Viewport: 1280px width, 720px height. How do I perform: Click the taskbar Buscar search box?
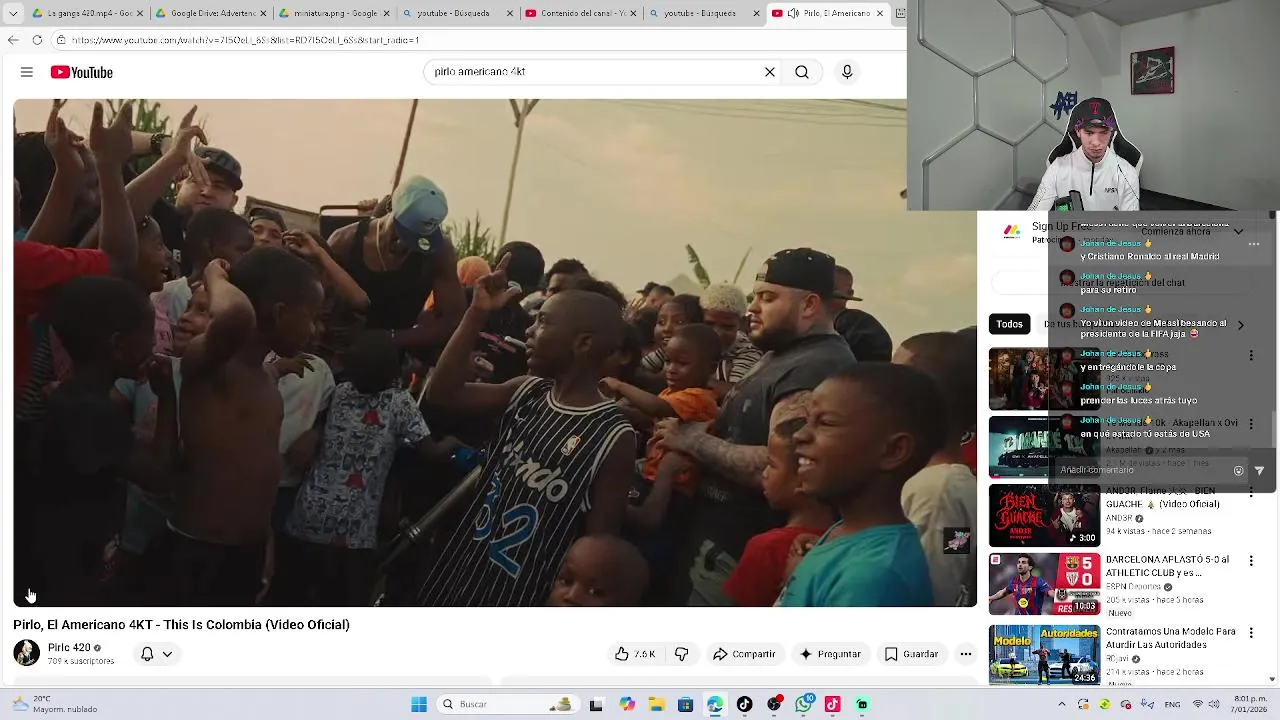pos(506,704)
